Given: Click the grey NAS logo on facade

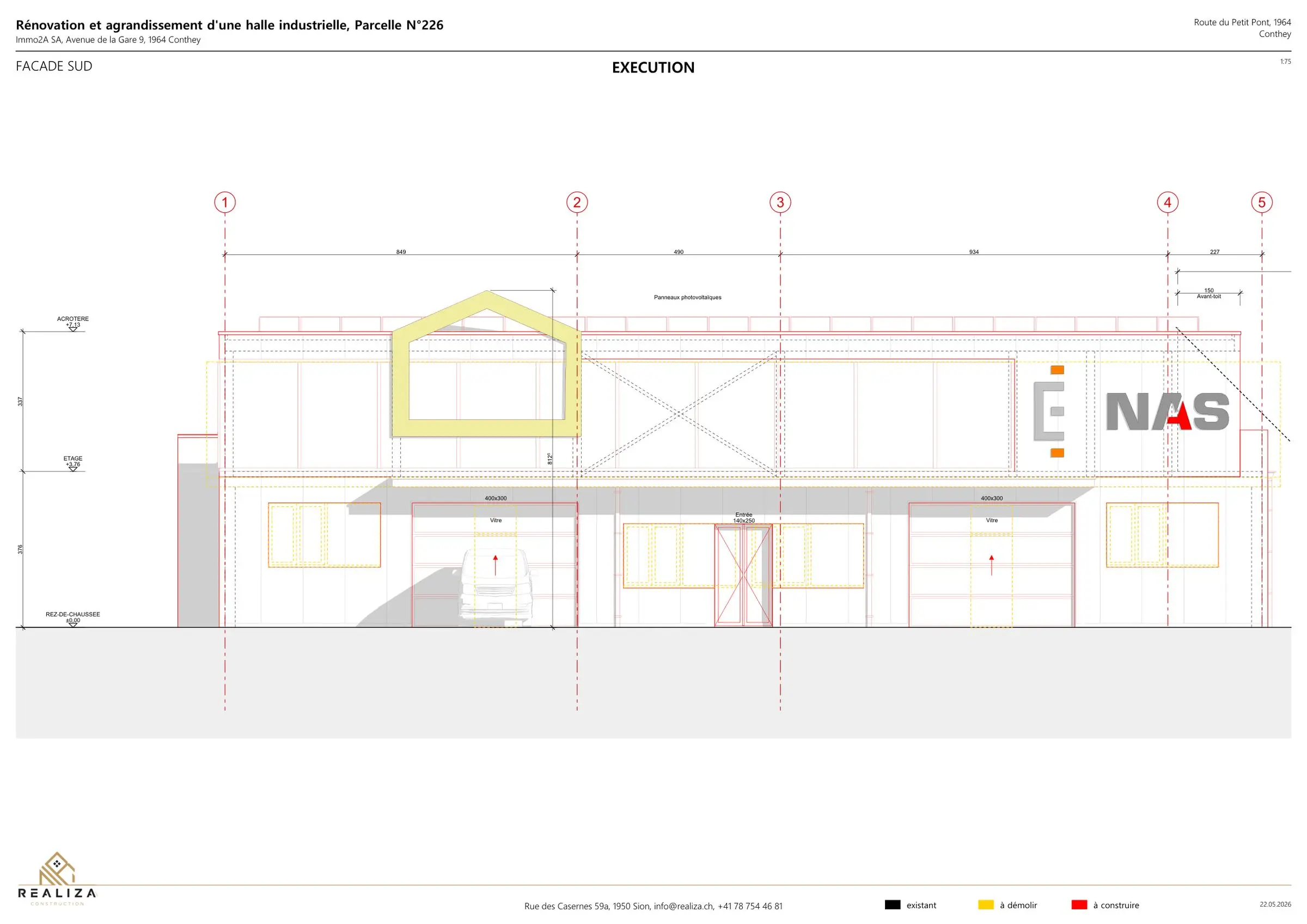Looking at the screenshot, I should (x=1168, y=411).
